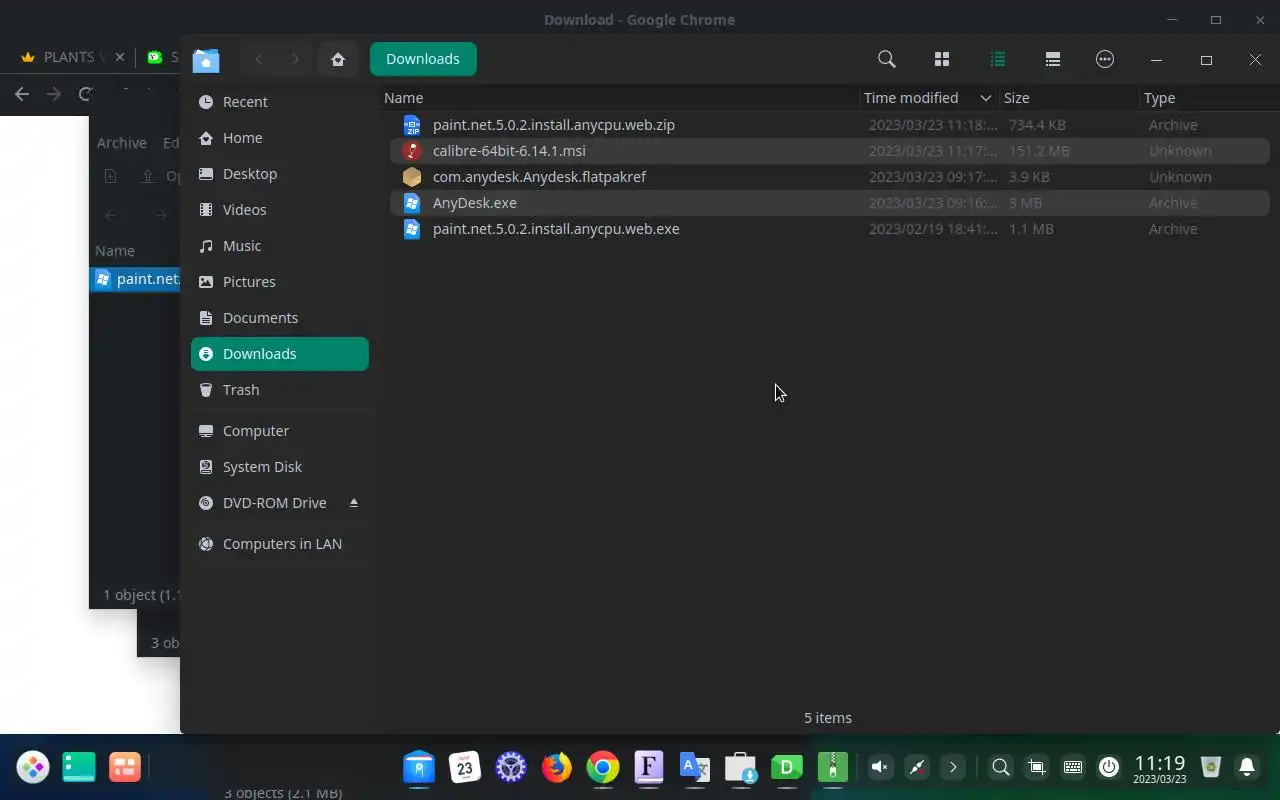Open the Font viewer dock icon

coord(649,767)
